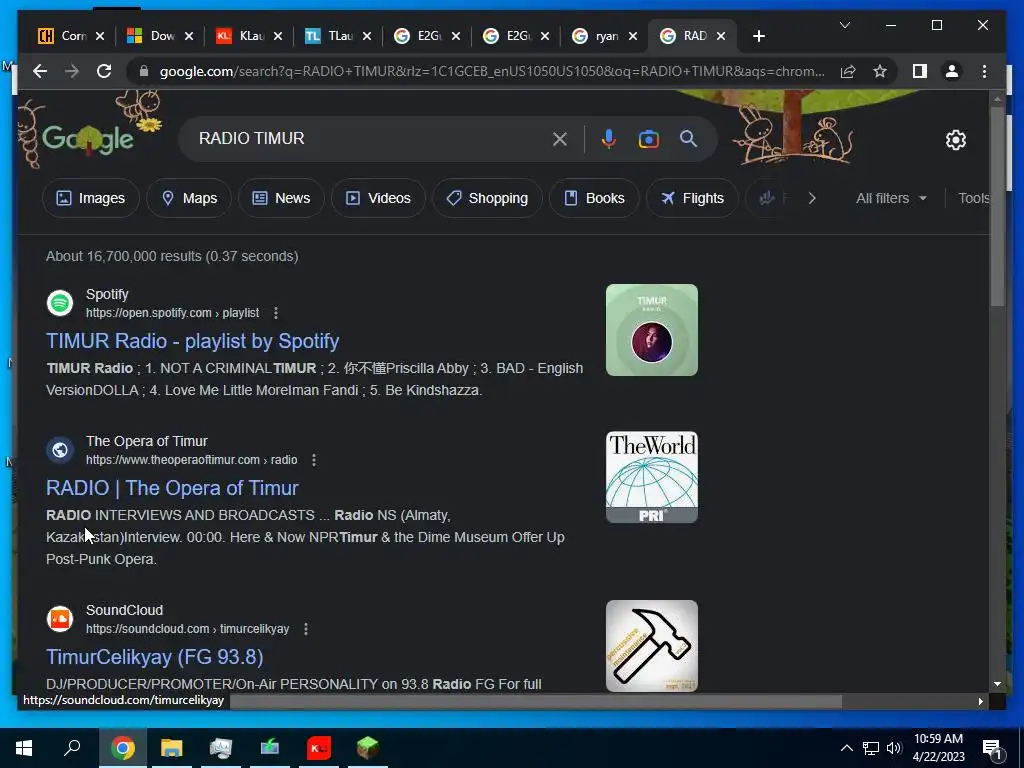Open Google quick settings gear
This screenshot has height=768, width=1024.
click(x=955, y=140)
